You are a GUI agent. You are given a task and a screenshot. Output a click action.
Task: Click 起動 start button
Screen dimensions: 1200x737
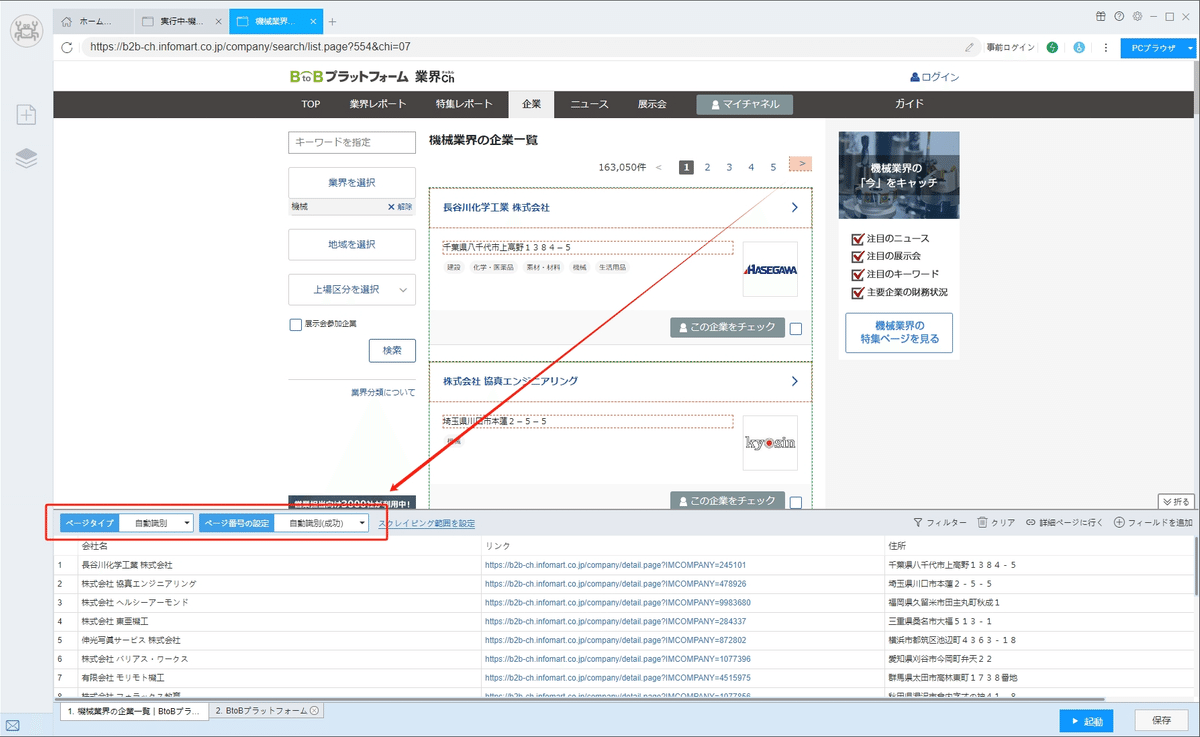[1086, 720]
